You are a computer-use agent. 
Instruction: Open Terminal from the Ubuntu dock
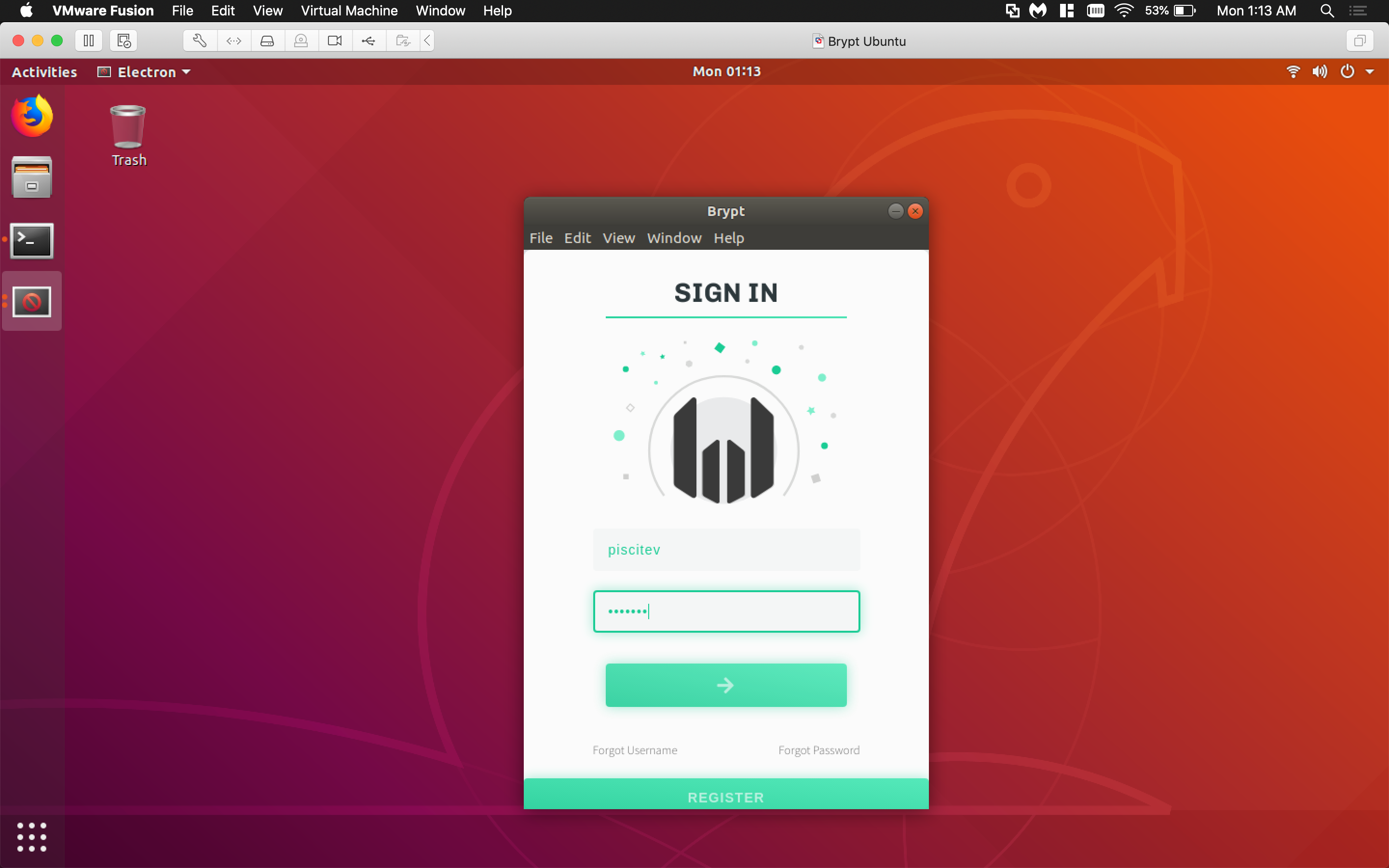[31, 240]
